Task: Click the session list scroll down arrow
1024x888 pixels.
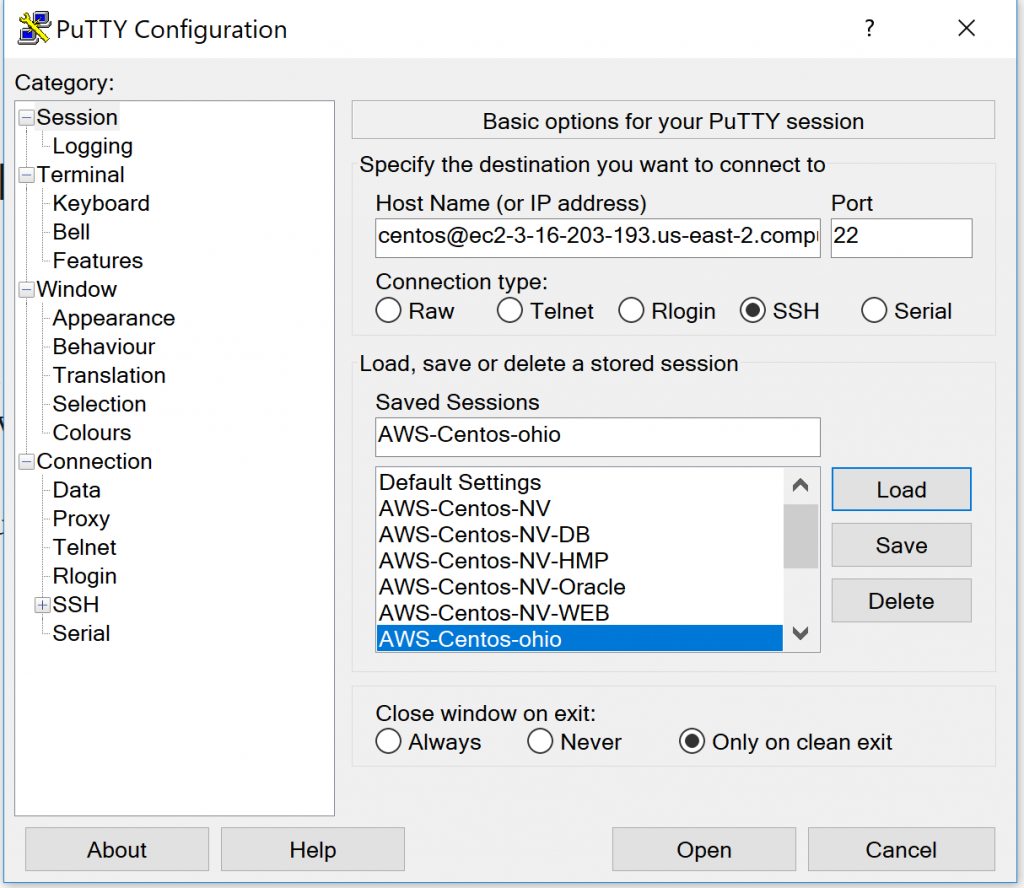Action: coord(801,633)
